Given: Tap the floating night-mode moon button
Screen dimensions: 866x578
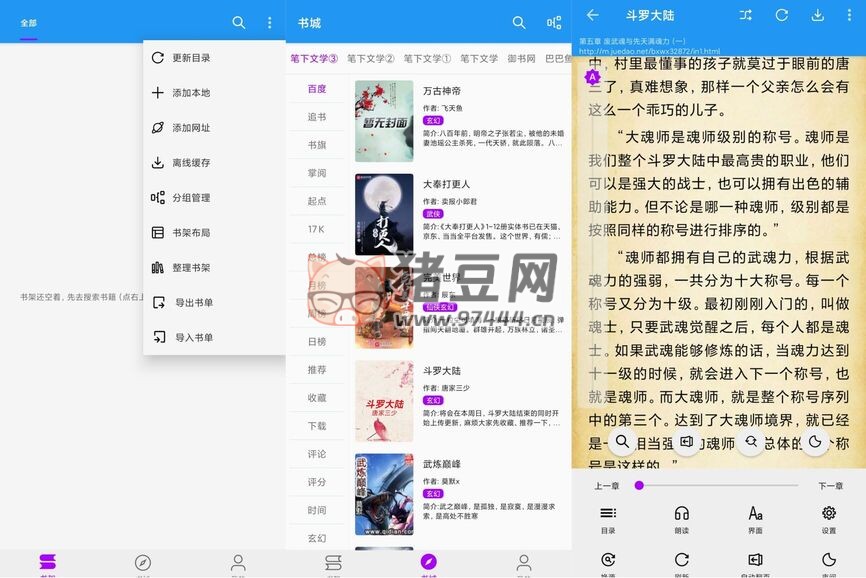Looking at the screenshot, I should (815, 442).
